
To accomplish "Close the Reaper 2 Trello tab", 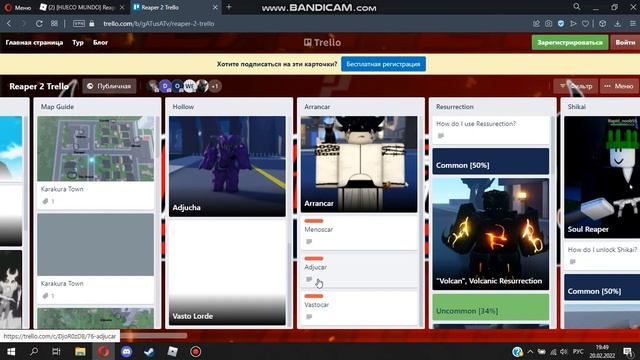I will [x=215, y=7].
